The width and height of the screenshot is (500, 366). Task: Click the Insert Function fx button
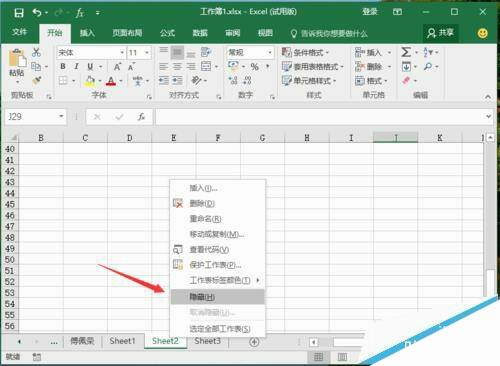pos(141,117)
